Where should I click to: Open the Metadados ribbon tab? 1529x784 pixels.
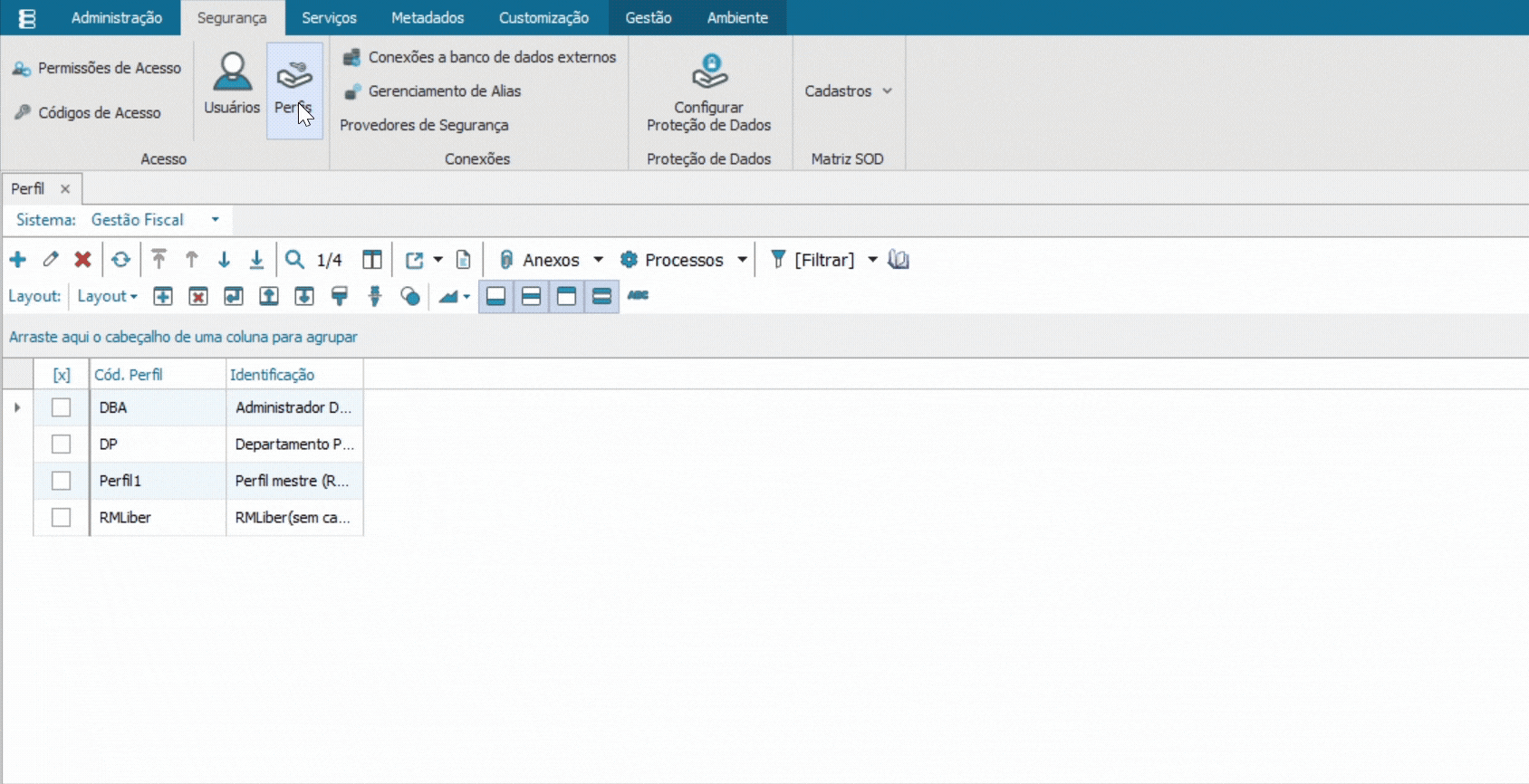[428, 17]
